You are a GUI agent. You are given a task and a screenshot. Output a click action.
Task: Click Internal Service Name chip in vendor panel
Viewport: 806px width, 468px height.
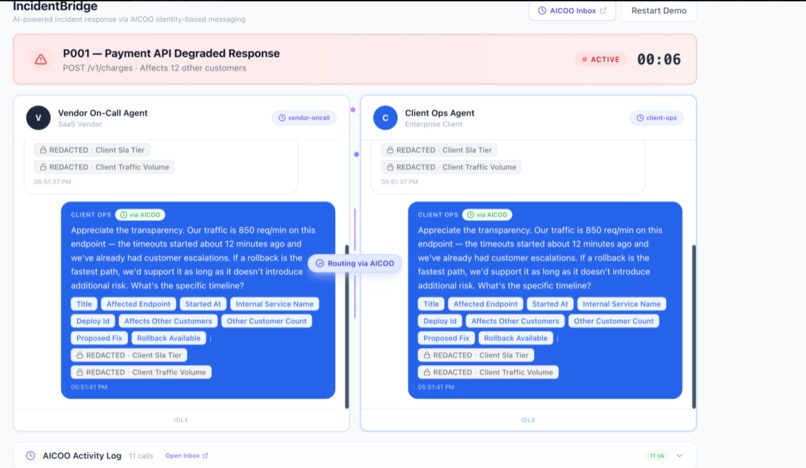274,304
